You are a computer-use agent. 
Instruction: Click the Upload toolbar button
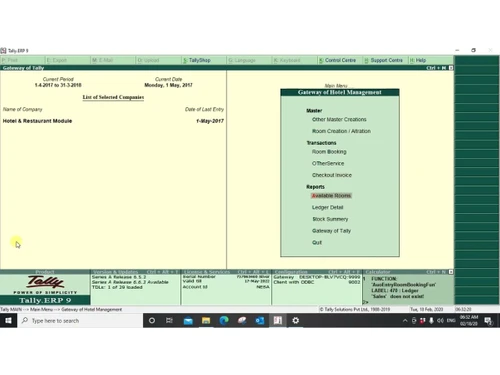pos(158,60)
